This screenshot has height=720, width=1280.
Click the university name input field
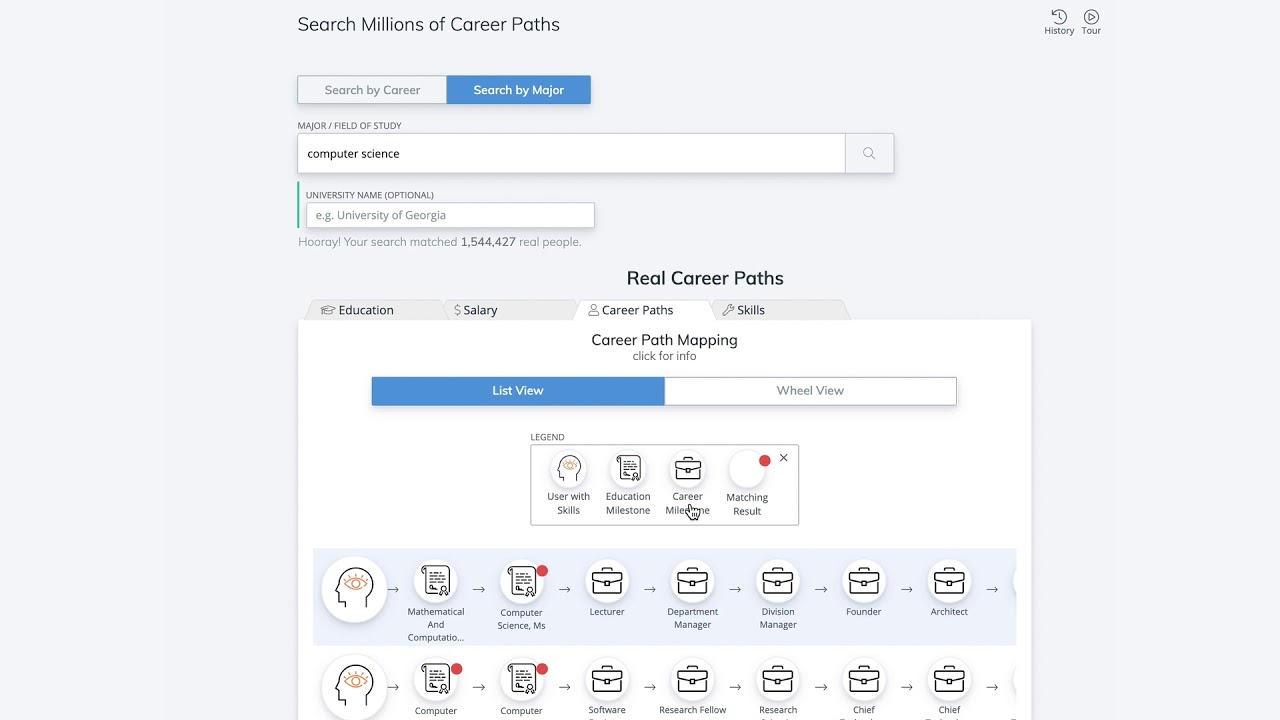coord(450,215)
